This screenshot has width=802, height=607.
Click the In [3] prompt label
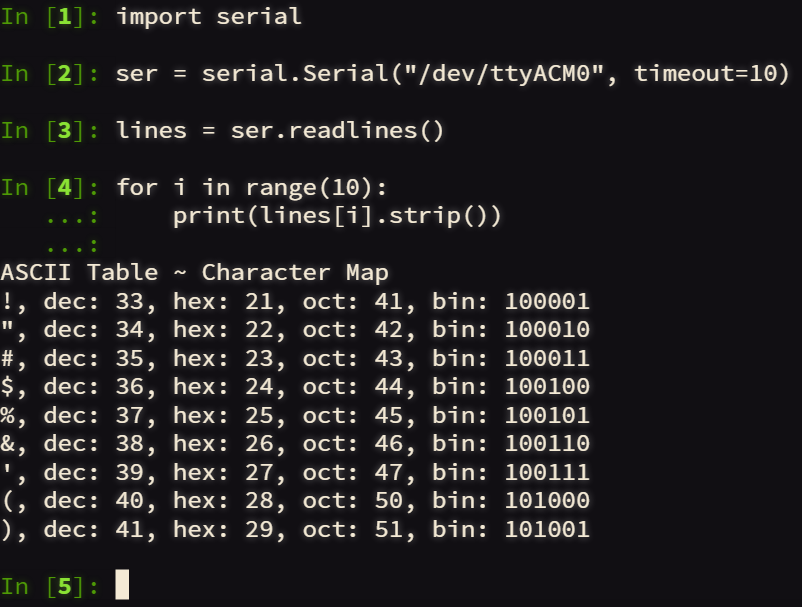tap(50, 130)
